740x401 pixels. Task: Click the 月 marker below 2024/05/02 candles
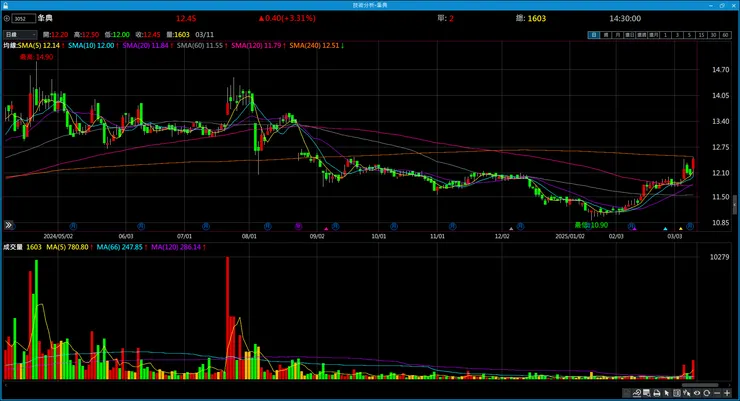pos(73,226)
